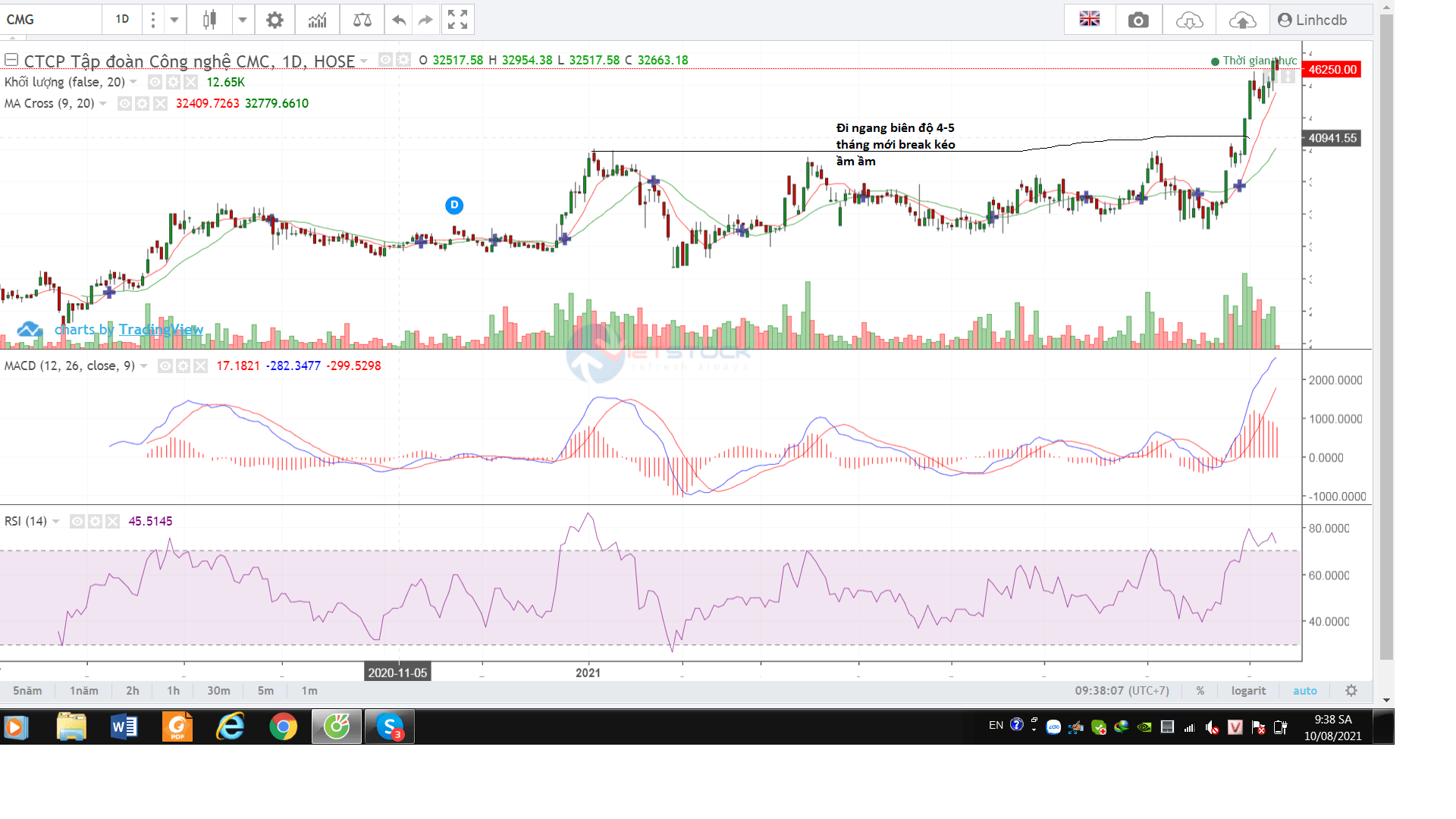Open Google Chrome from the taskbar
The width and height of the screenshot is (1456, 819).
pos(283,726)
